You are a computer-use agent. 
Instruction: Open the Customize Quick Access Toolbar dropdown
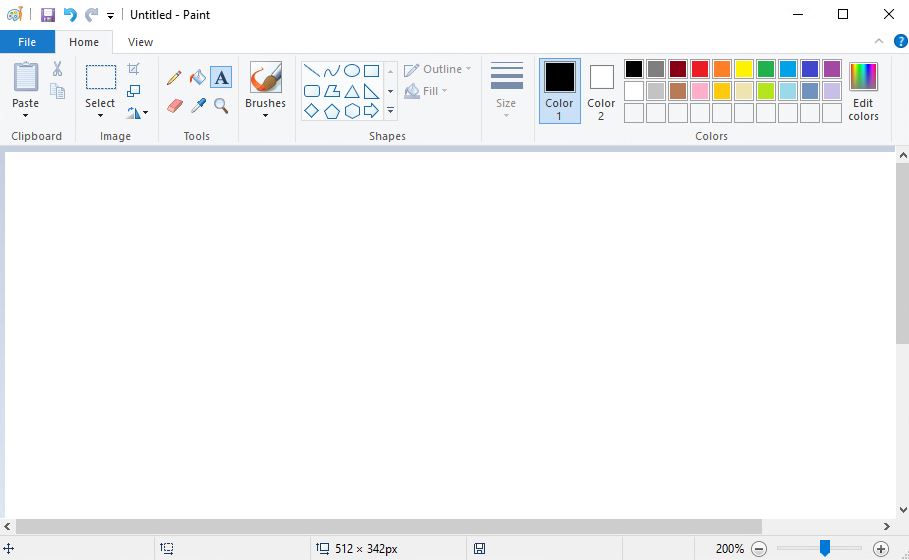[110, 16]
